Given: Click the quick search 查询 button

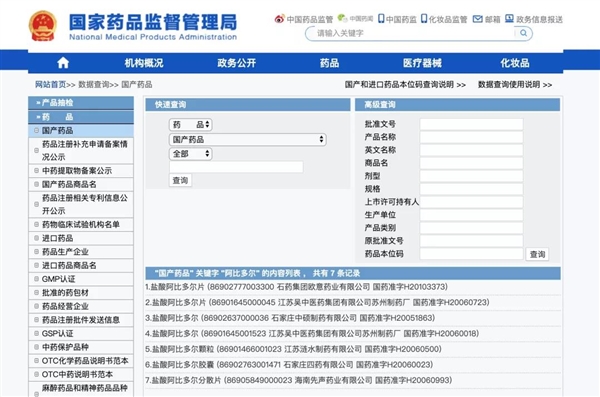Looking at the screenshot, I should 180,180.
